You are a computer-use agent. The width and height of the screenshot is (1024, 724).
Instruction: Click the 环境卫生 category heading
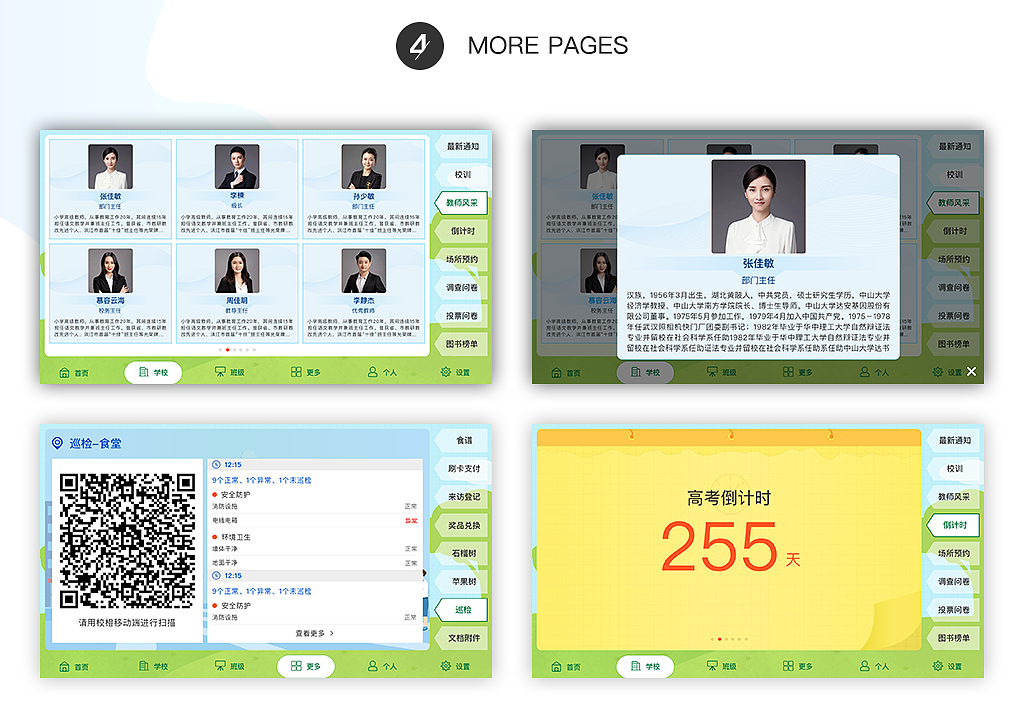point(231,537)
